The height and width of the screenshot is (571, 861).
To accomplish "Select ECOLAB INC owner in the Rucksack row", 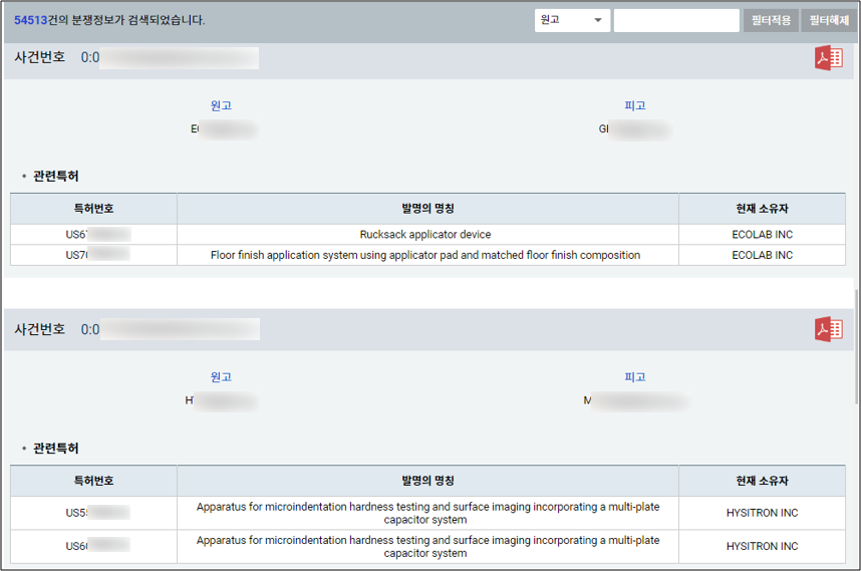I will pyautogui.click(x=762, y=235).
